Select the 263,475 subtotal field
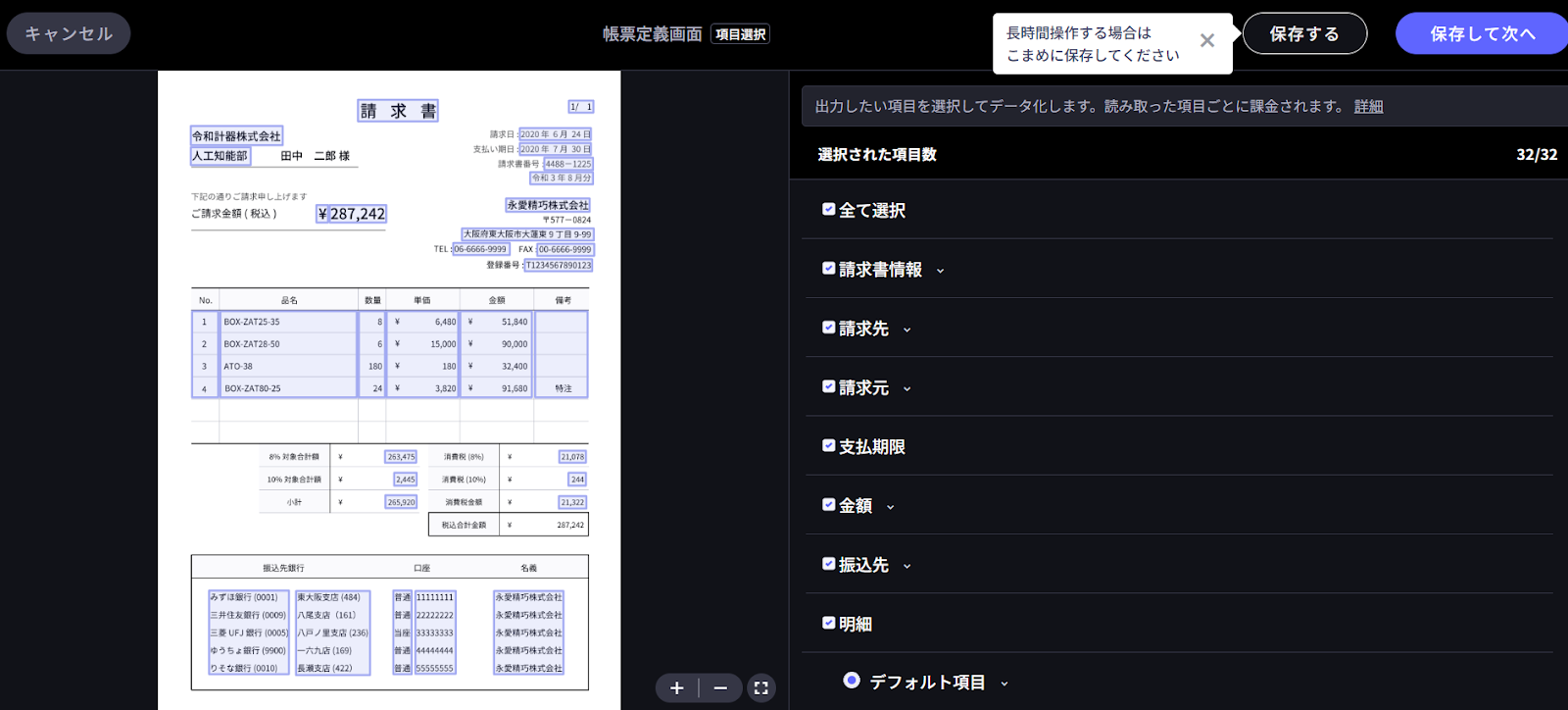The height and width of the screenshot is (710, 1568). click(401, 457)
